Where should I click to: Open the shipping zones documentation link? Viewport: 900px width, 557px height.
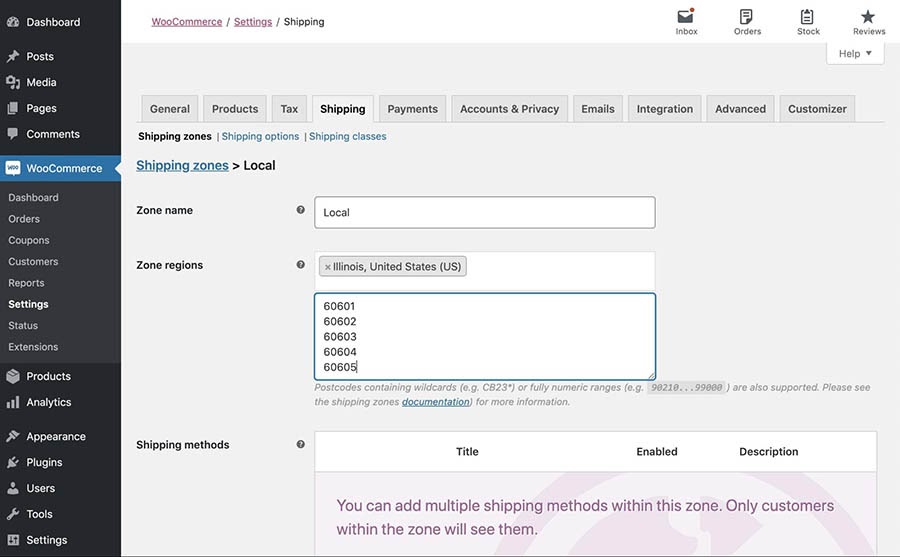click(435, 402)
